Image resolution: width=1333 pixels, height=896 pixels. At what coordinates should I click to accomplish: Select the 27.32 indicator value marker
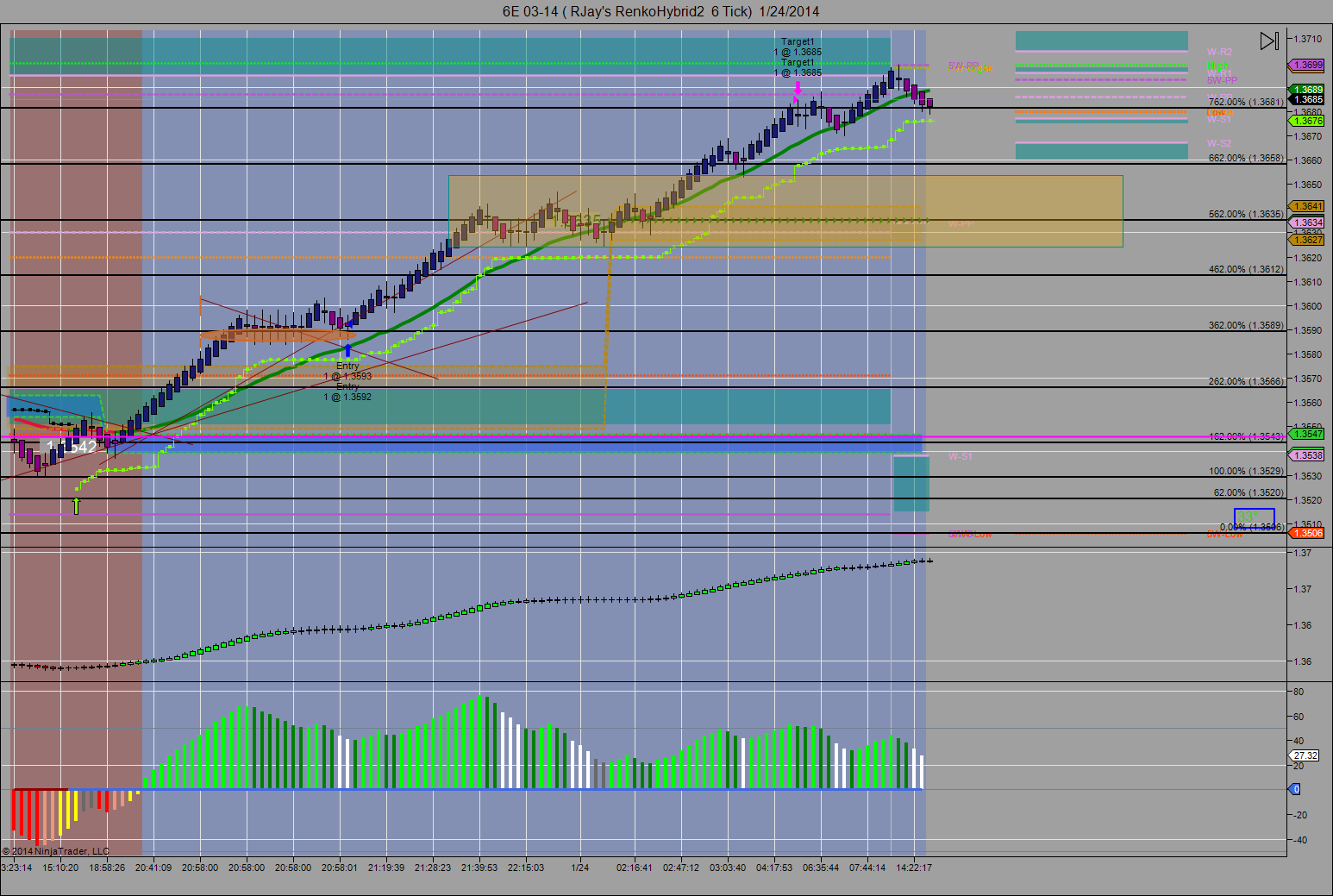pos(1305,755)
